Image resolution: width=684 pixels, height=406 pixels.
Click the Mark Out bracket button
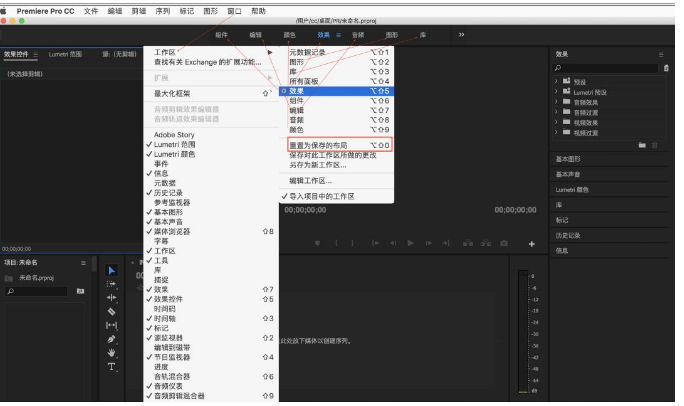pos(352,243)
